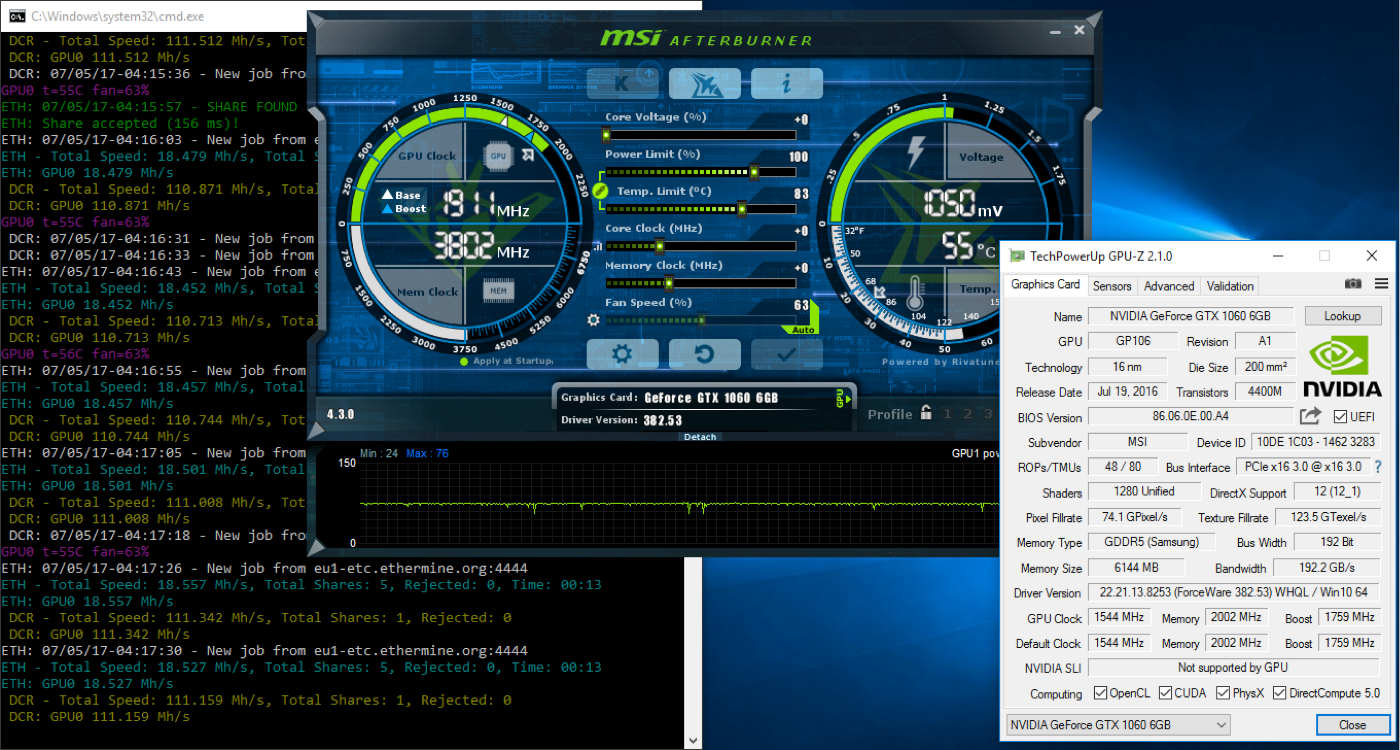Open the GPU-Z hamburger menu
The width and height of the screenshot is (1400, 750).
click(x=1381, y=284)
